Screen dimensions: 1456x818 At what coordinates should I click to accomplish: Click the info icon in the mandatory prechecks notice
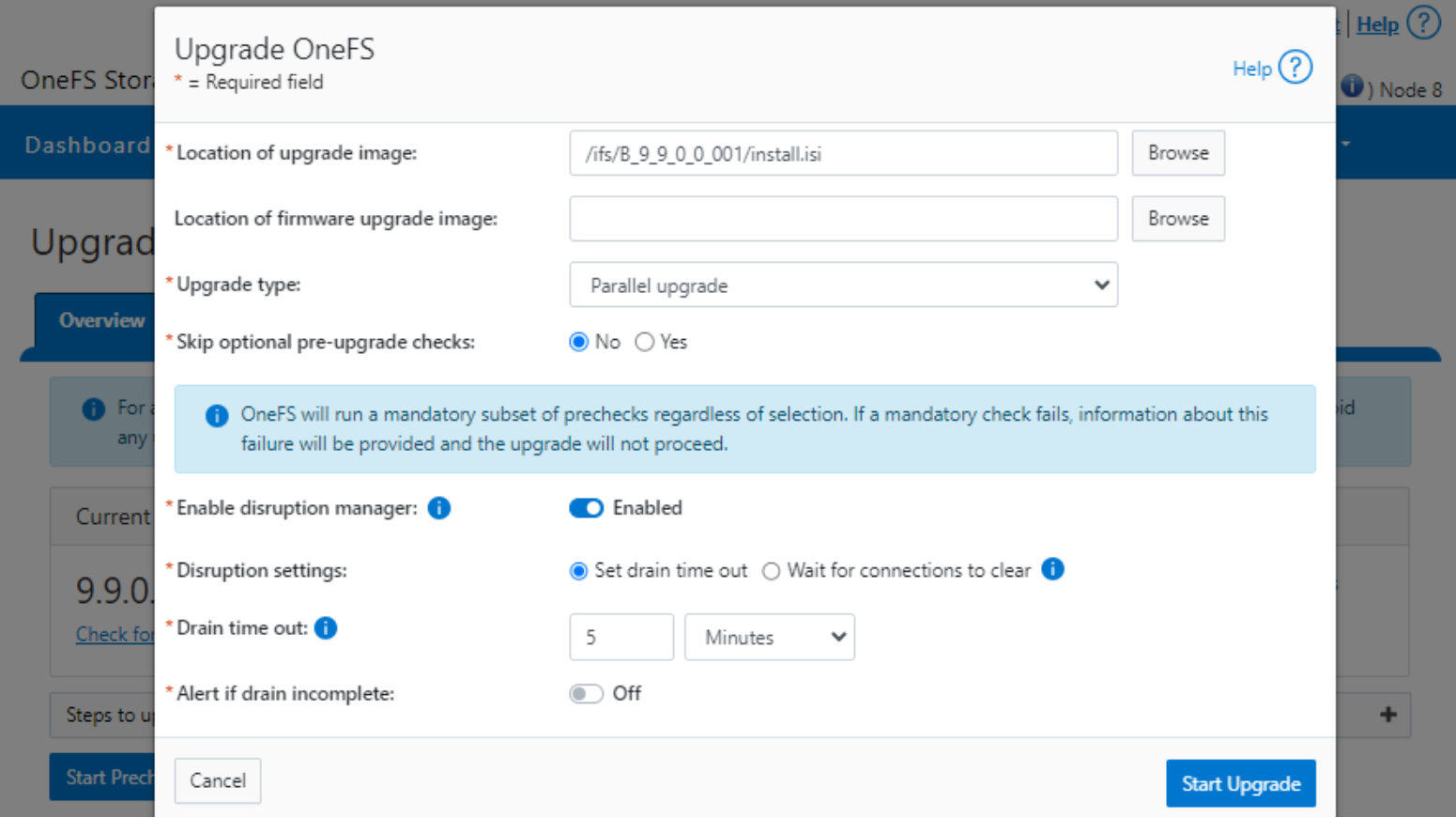click(x=217, y=416)
